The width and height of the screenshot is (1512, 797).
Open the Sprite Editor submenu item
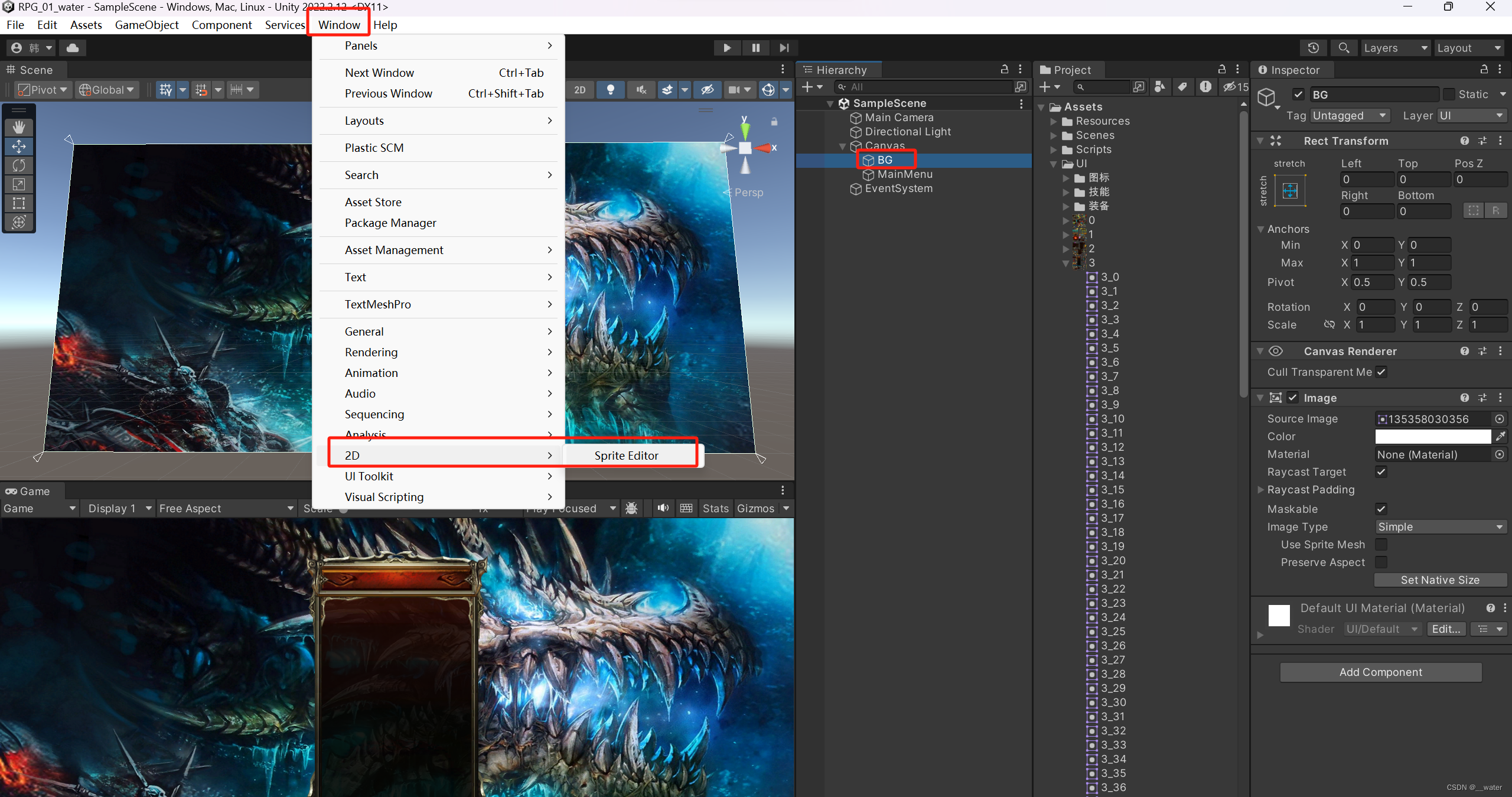pyautogui.click(x=626, y=456)
